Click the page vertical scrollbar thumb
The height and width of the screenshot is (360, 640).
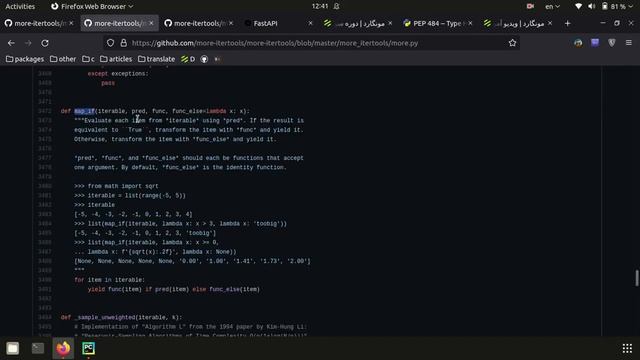636,278
